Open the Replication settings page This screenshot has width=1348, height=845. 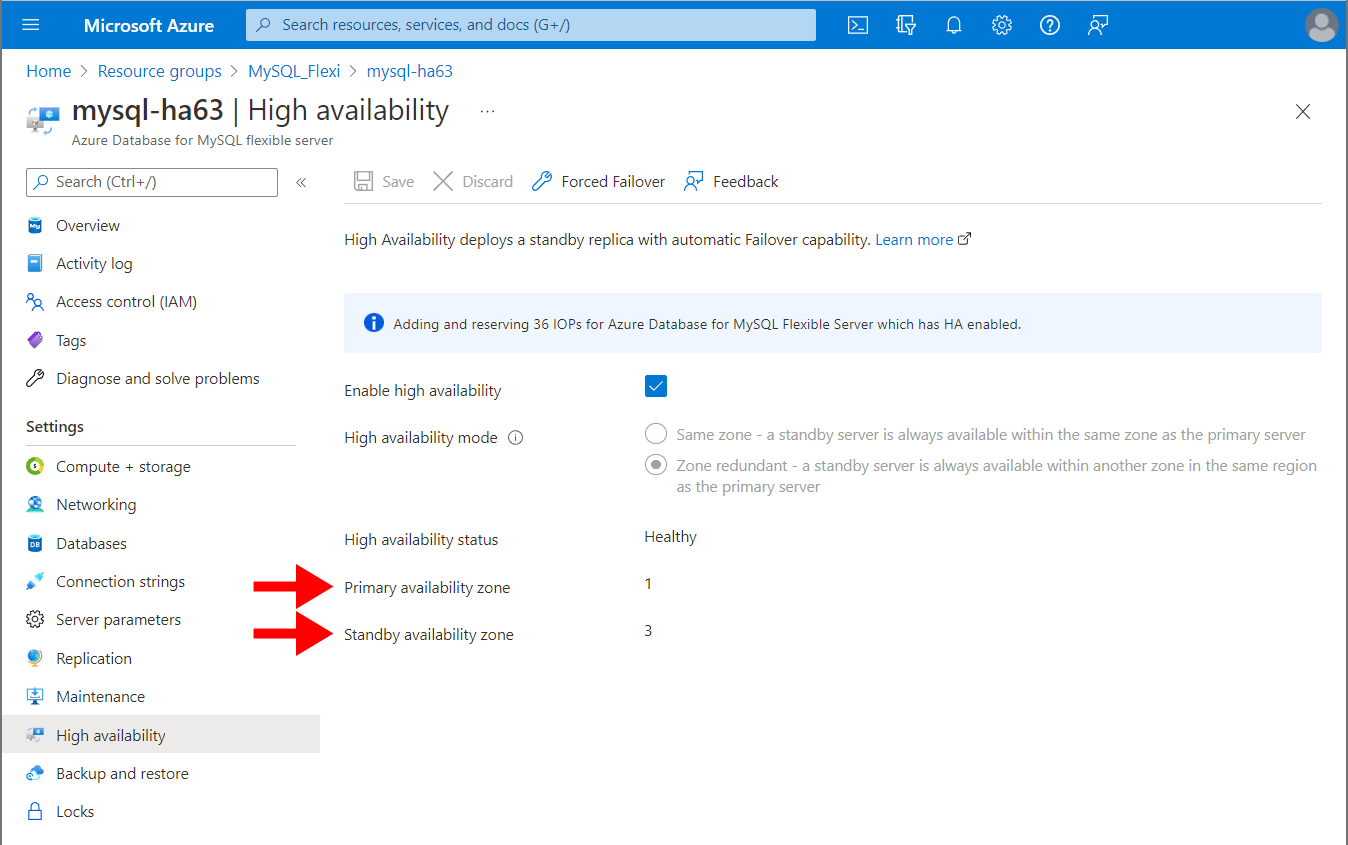click(94, 658)
